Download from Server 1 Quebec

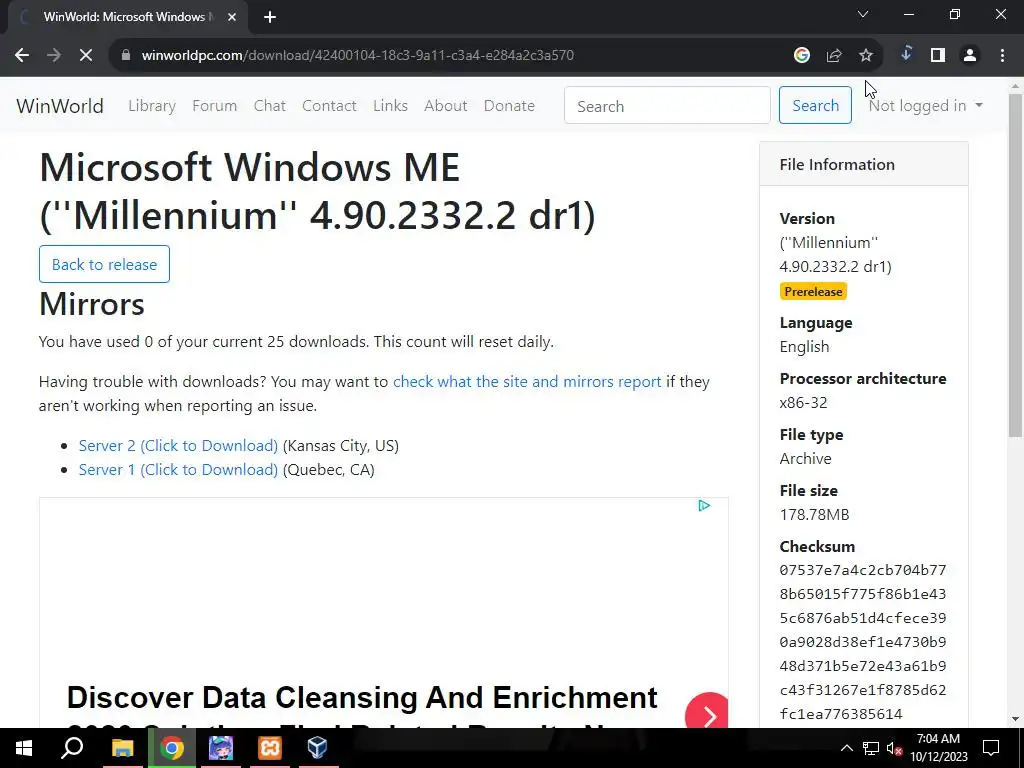coord(178,470)
